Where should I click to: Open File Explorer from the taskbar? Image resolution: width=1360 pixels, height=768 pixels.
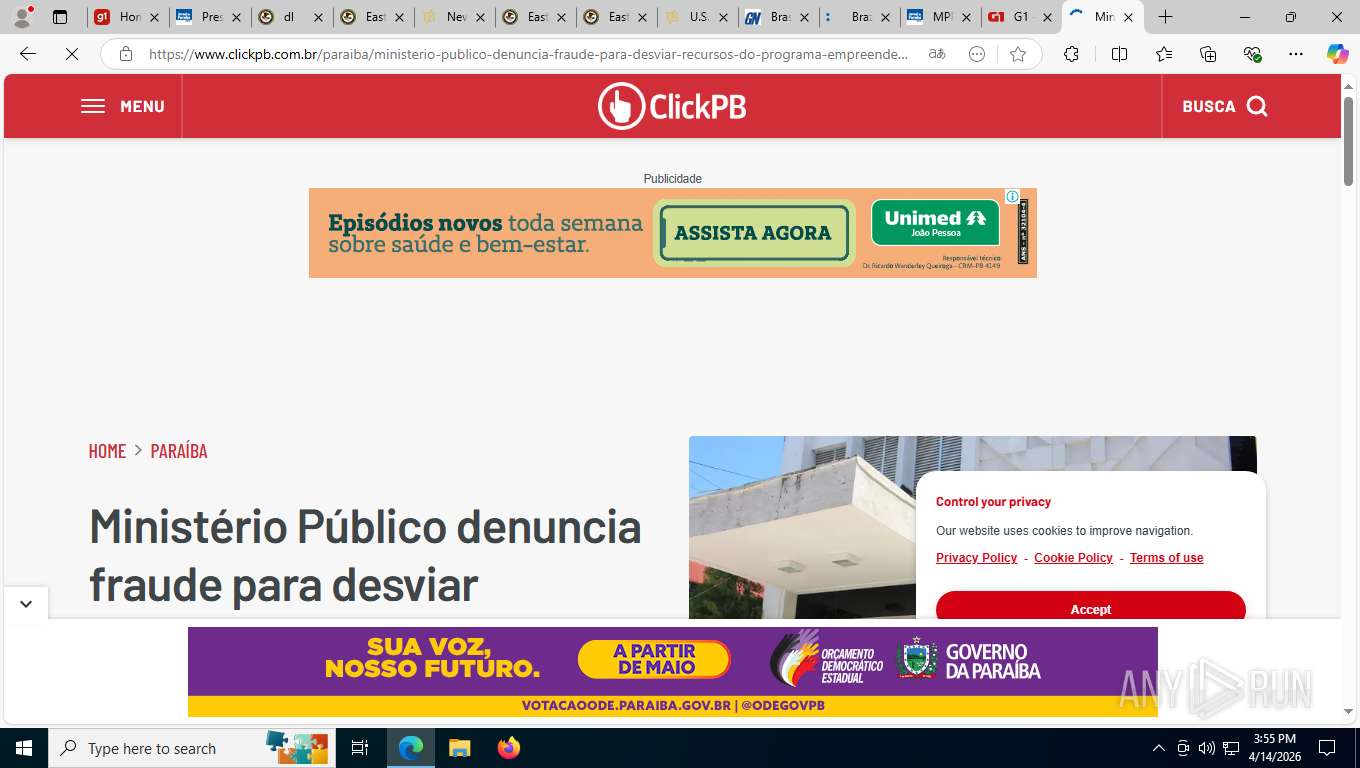pyautogui.click(x=459, y=748)
